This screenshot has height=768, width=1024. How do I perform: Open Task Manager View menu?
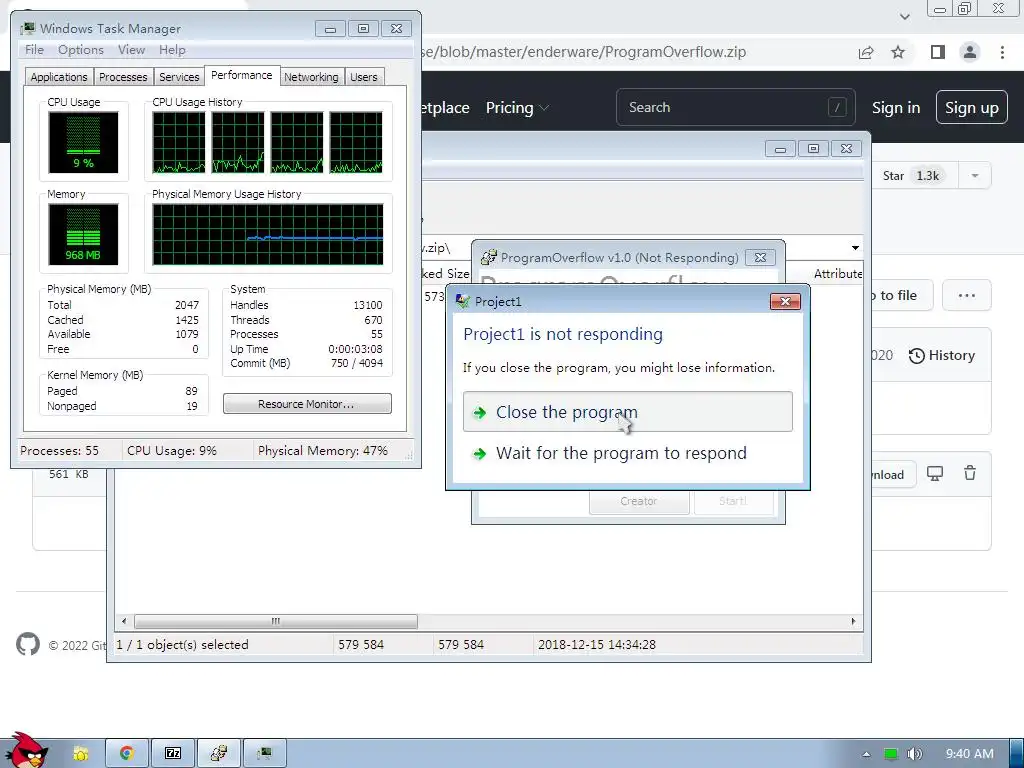point(131,50)
